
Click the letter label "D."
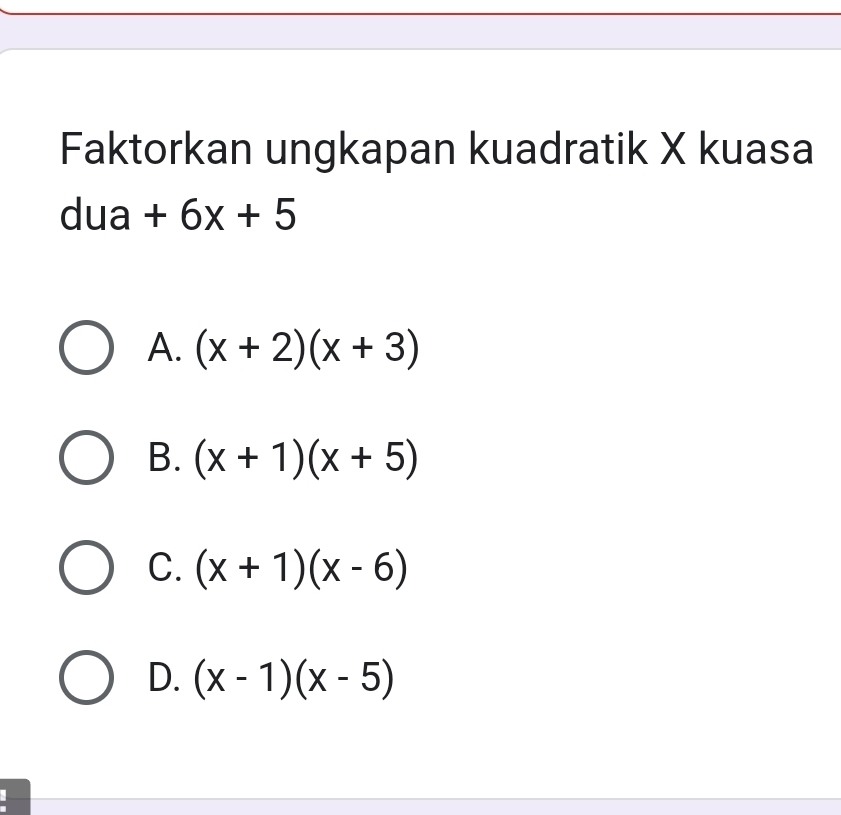coord(161,680)
